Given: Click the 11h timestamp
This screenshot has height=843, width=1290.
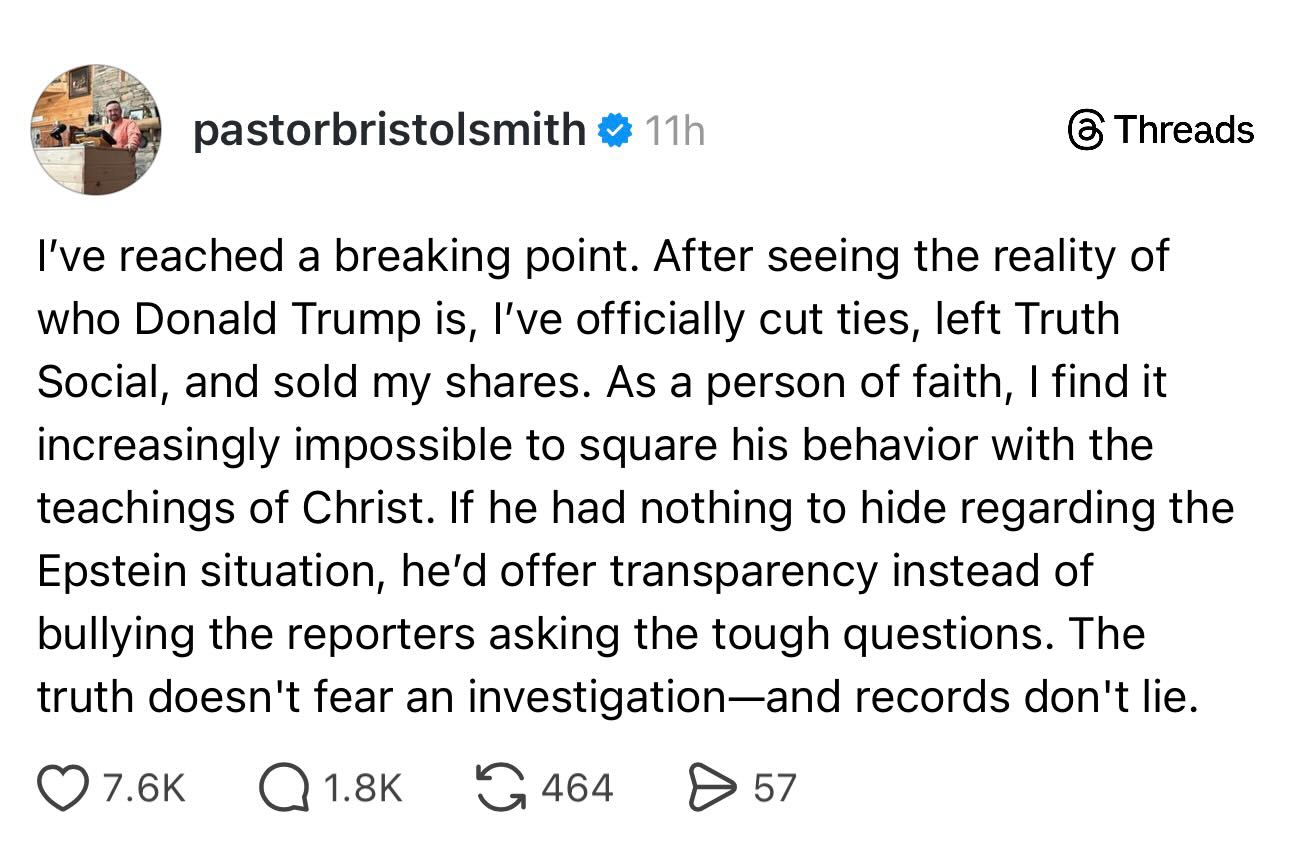Looking at the screenshot, I should click(673, 131).
